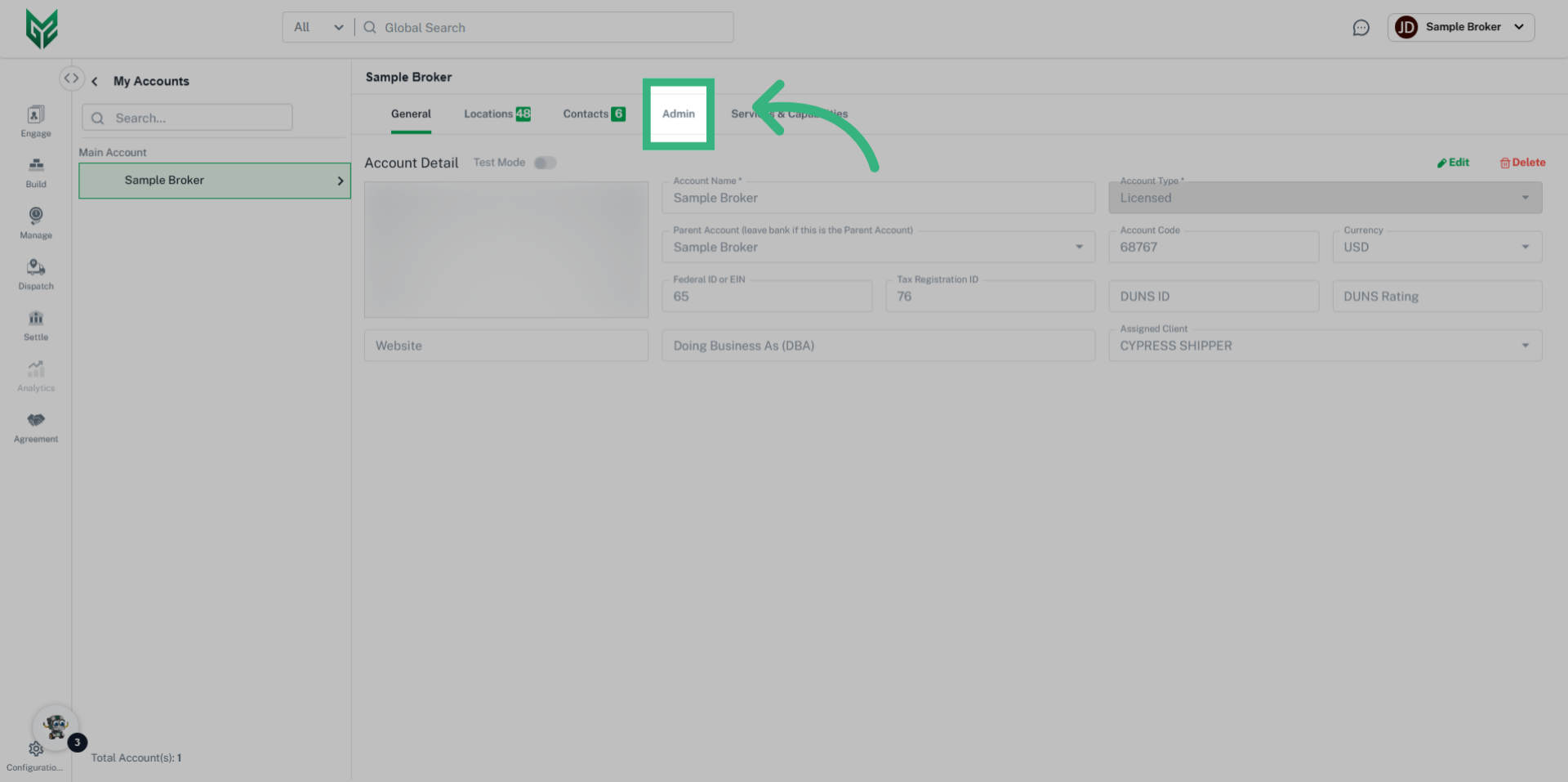
Task: Go back from My Accounts
Action: point(95,81)
